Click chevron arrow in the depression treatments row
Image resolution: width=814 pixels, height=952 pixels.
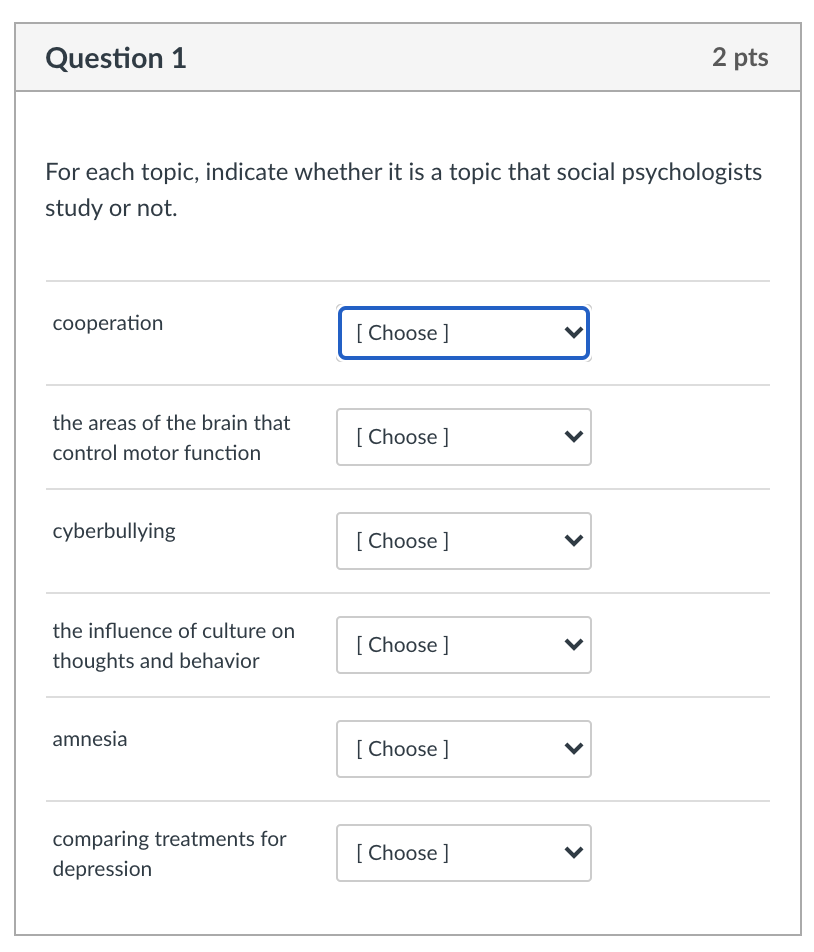coord(573,853)
